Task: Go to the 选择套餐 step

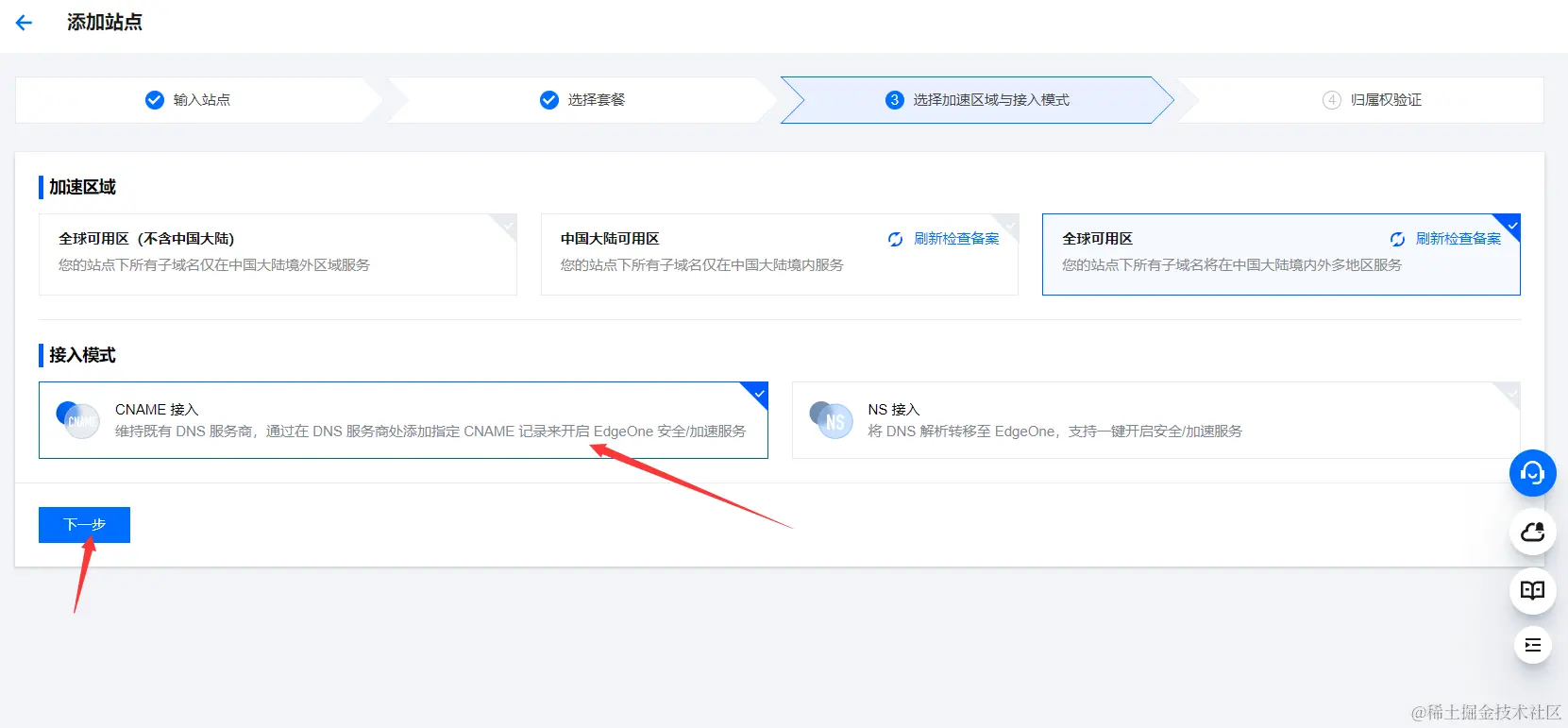Action: [583, 100]
